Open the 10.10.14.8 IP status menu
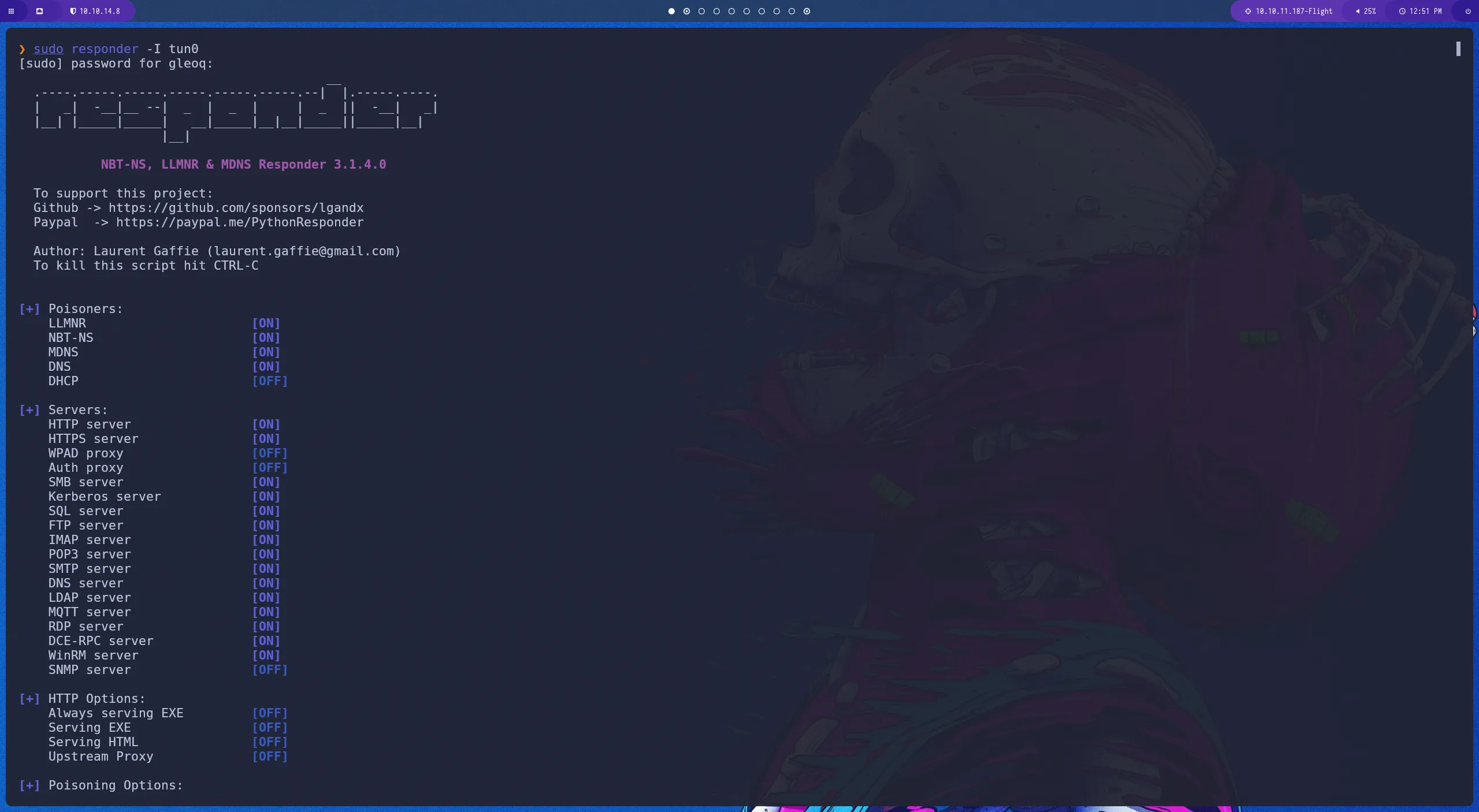Screen dimensions: 1479x812 [99, 11]
